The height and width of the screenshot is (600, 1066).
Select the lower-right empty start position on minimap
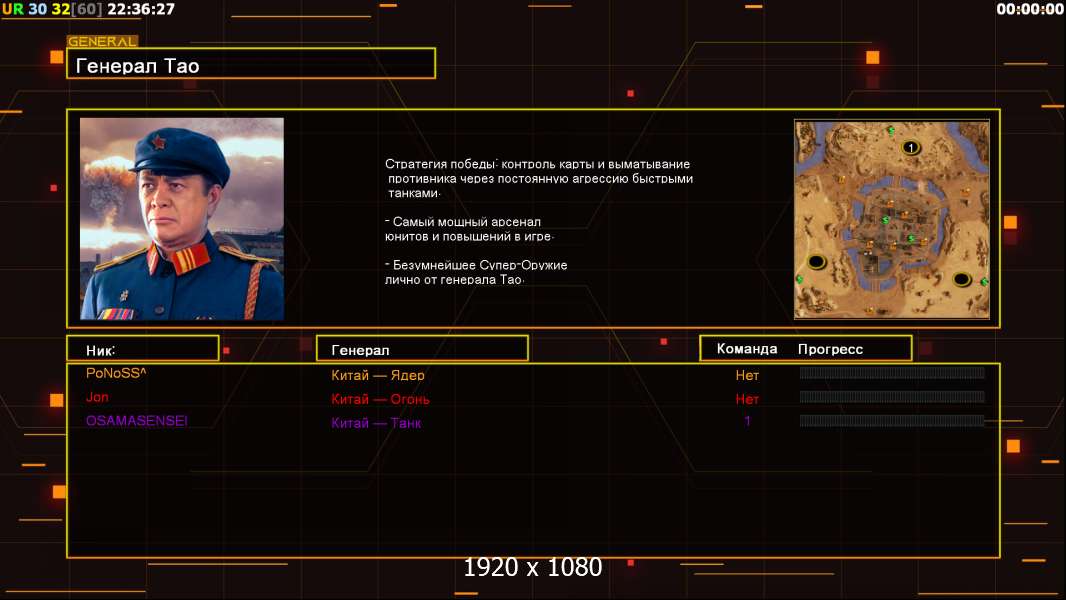(961, 279)
